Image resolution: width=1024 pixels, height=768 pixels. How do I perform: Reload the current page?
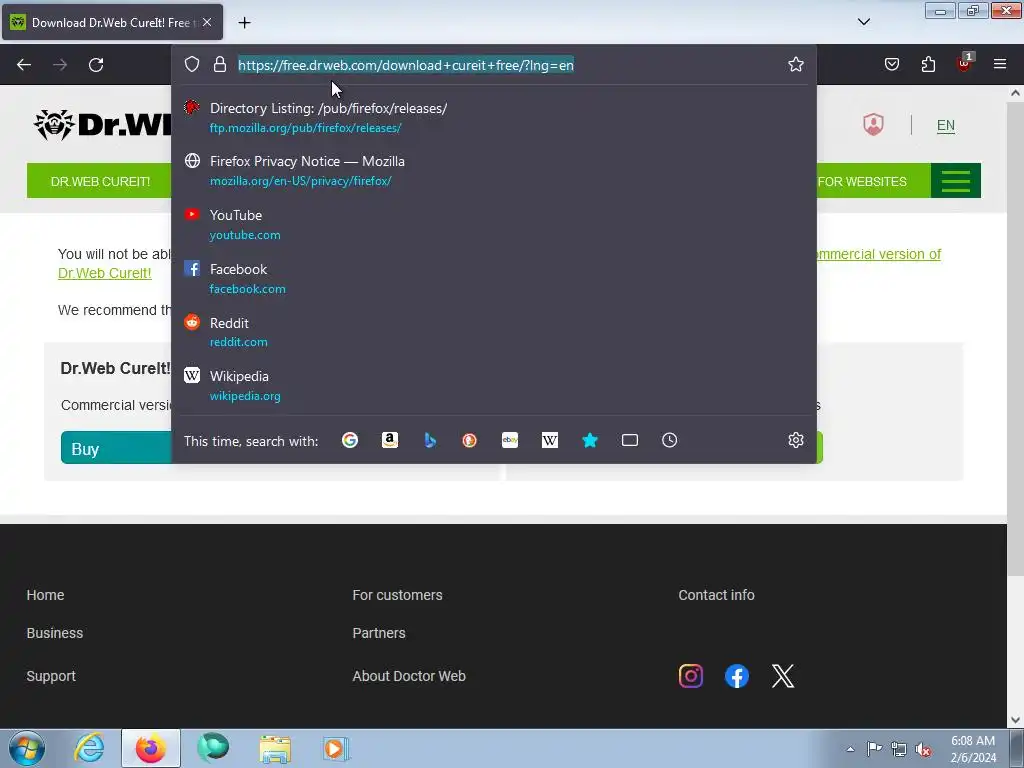[x=96, y=65]
